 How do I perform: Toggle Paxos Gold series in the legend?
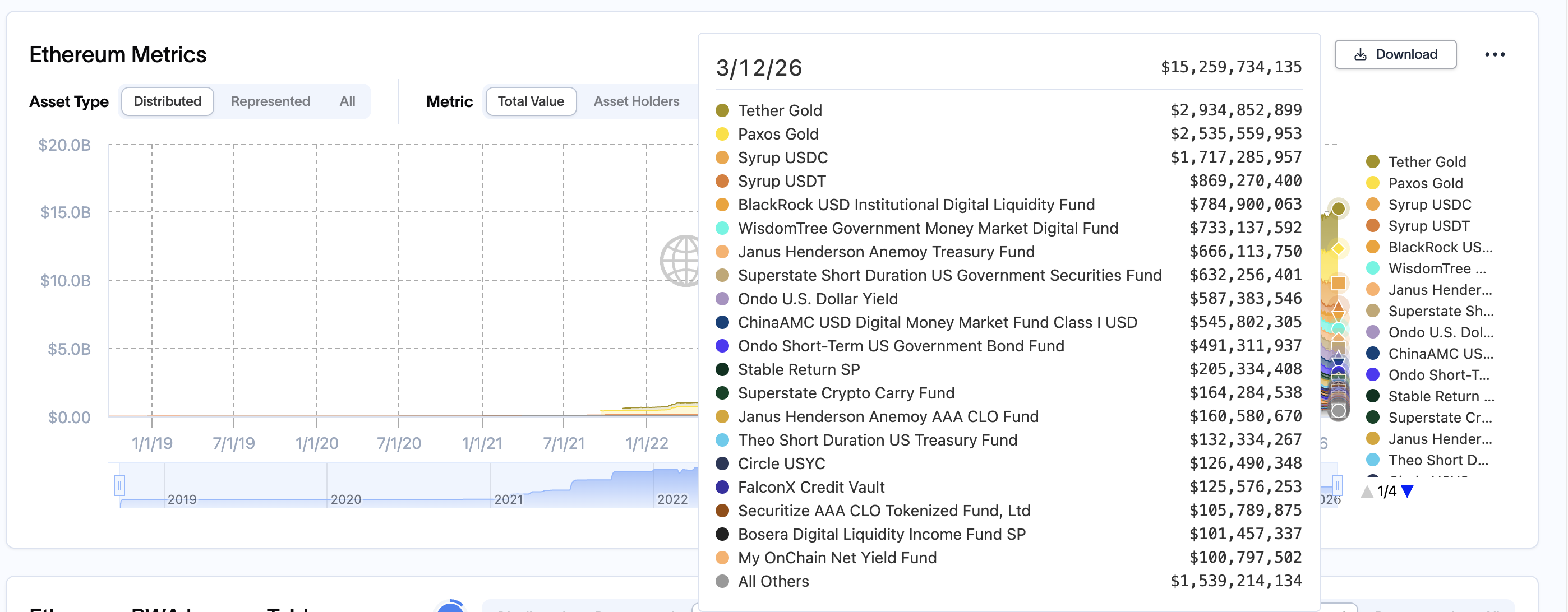[1373, 183]
